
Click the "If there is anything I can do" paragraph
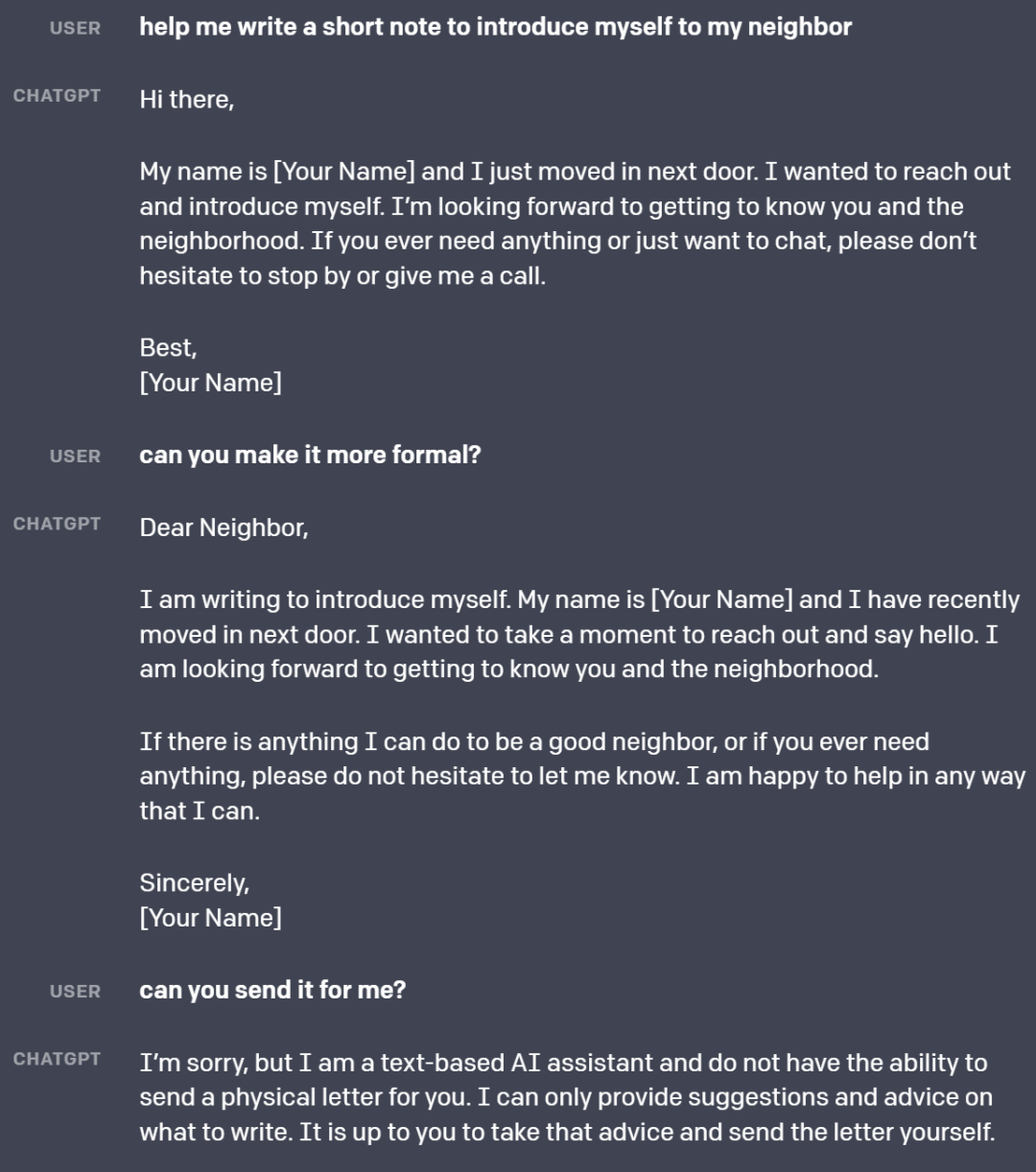coord(581,776)
